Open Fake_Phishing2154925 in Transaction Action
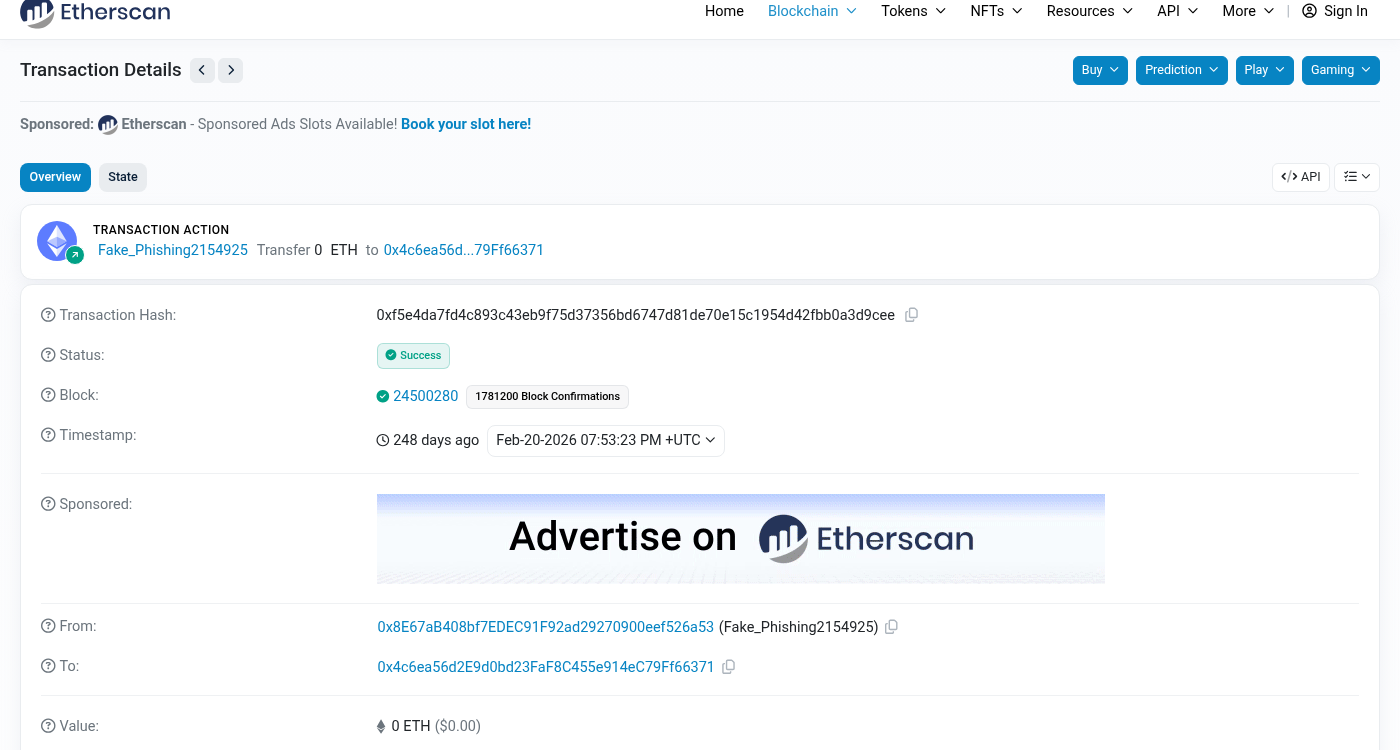 173,250
